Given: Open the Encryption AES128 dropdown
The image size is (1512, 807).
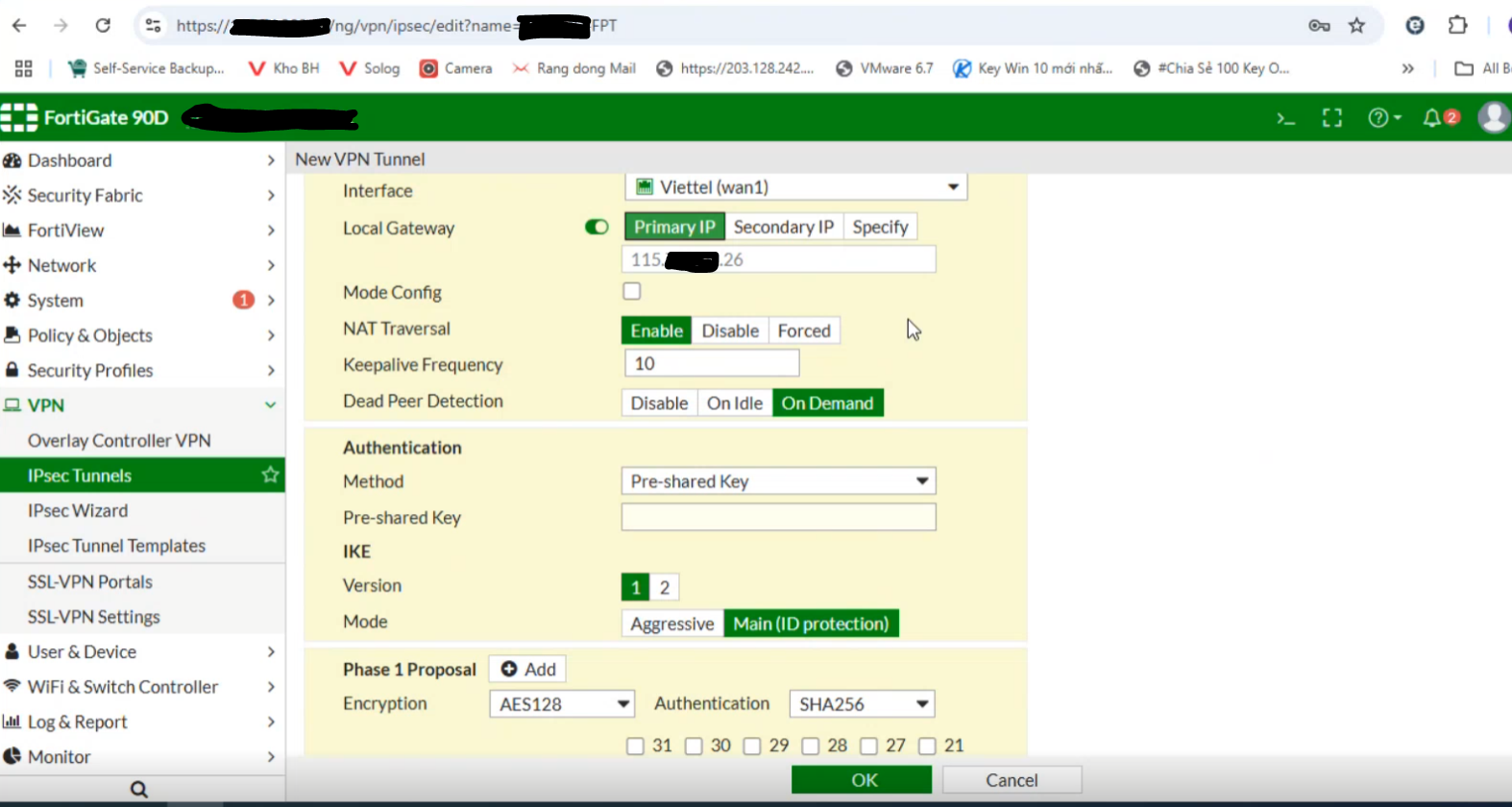Looking at the screenshot, I should click(562, 704).
